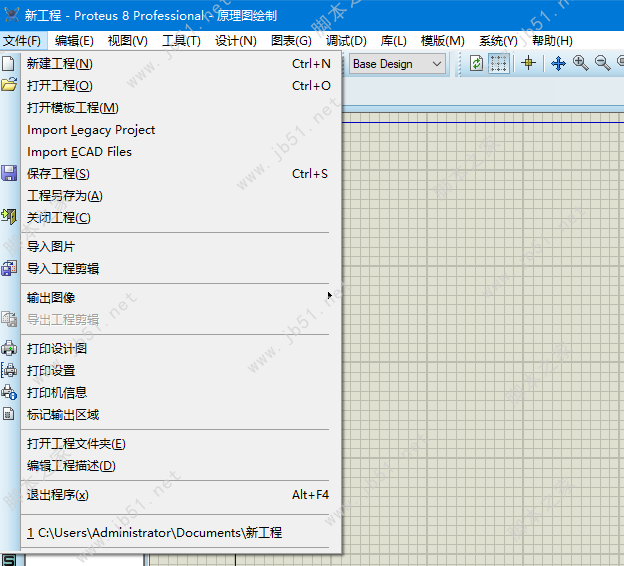Click the false origin crosshair icon
Viewport: 624px width, 566px height.
(528, 63)
